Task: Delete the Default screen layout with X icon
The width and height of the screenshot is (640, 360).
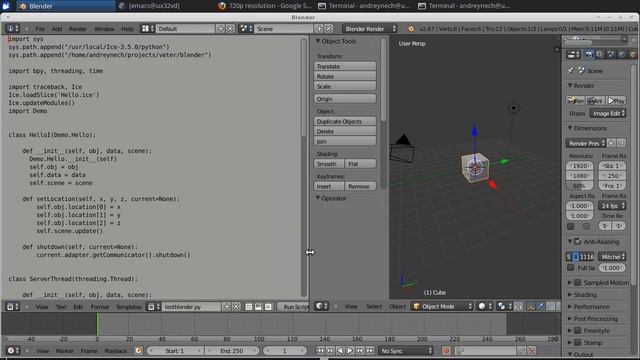Action: [230, 29]
